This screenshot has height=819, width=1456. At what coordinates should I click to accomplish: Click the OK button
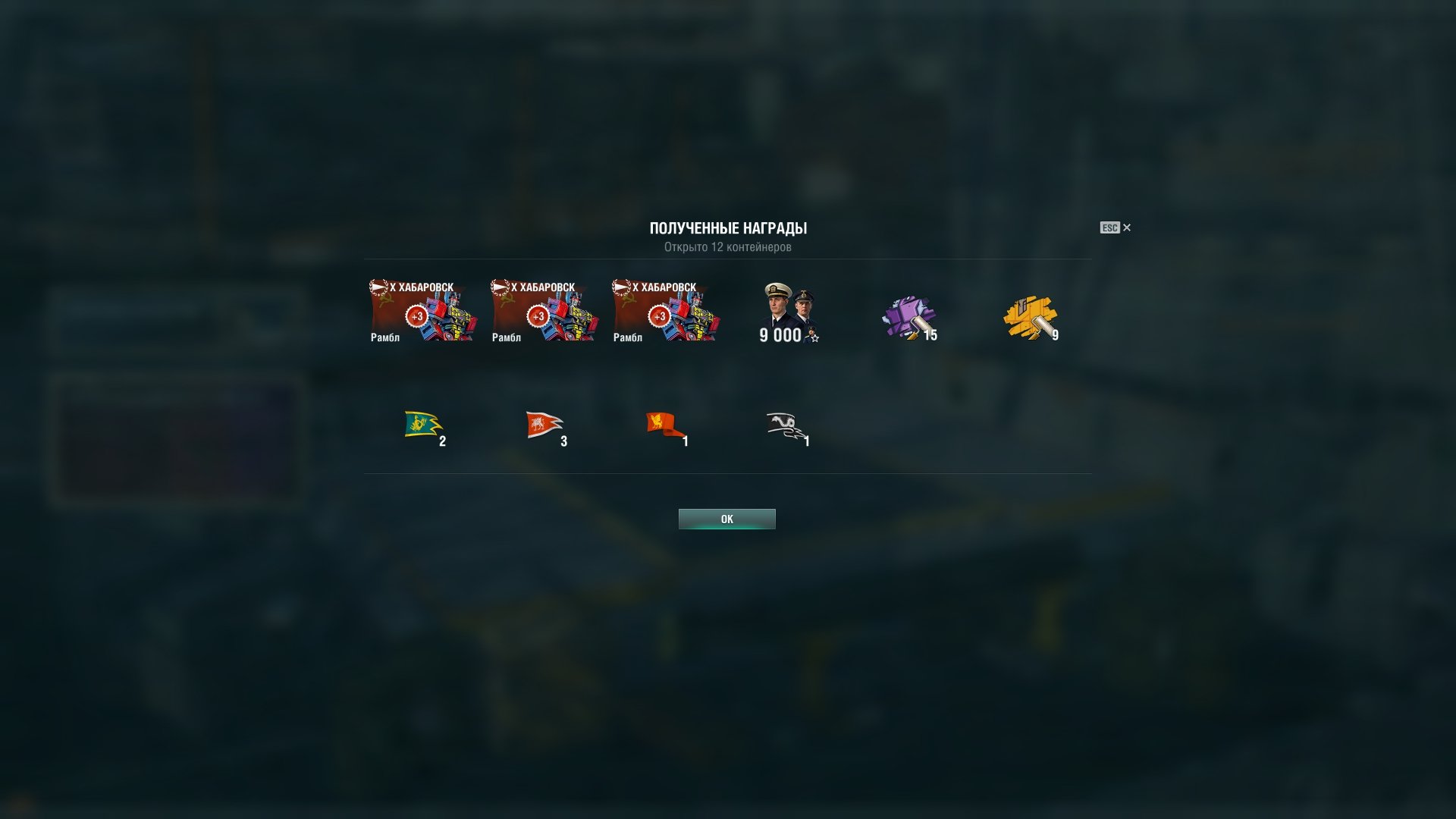click(726, 519)
